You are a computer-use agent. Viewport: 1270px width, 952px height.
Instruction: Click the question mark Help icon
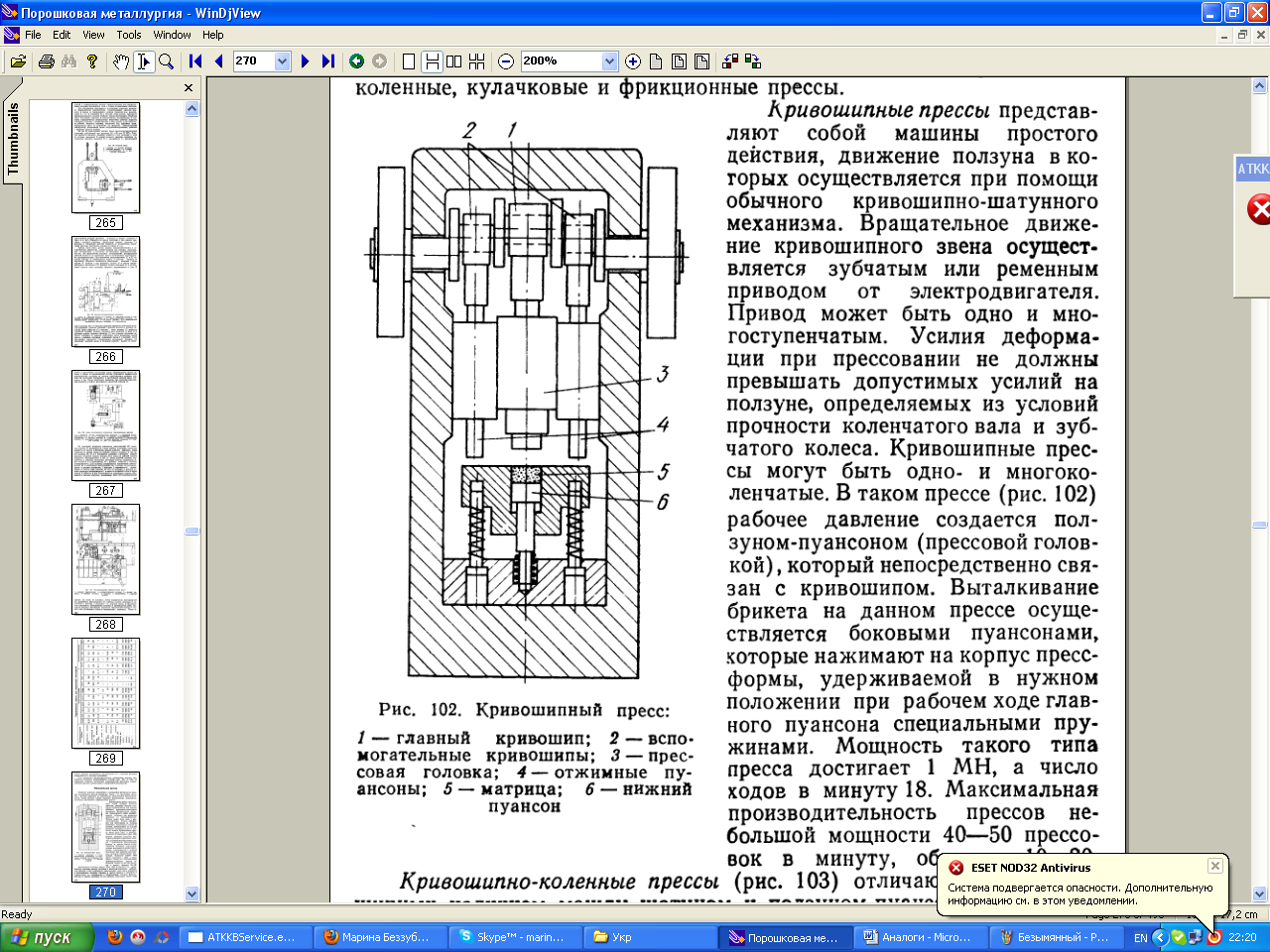click(92, 61)
